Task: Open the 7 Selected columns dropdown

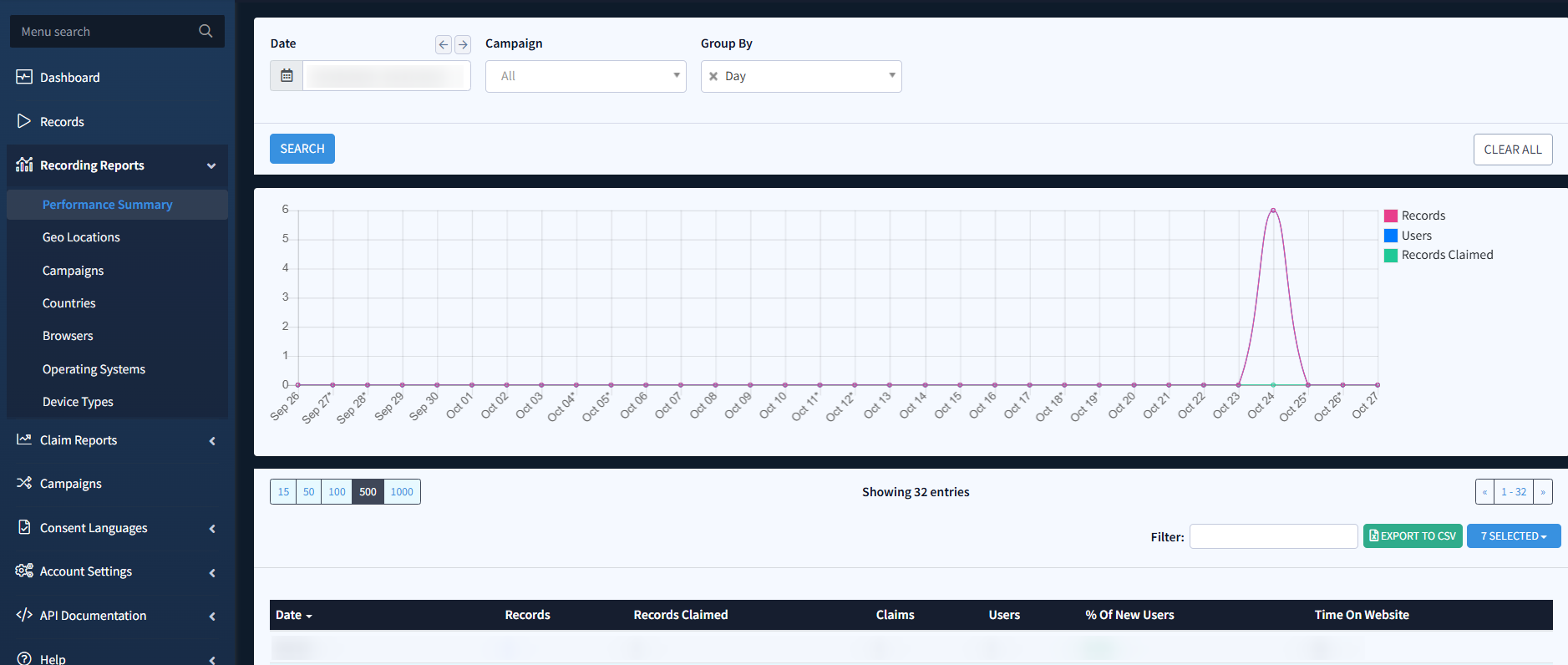Action: tap(1513, 536)
